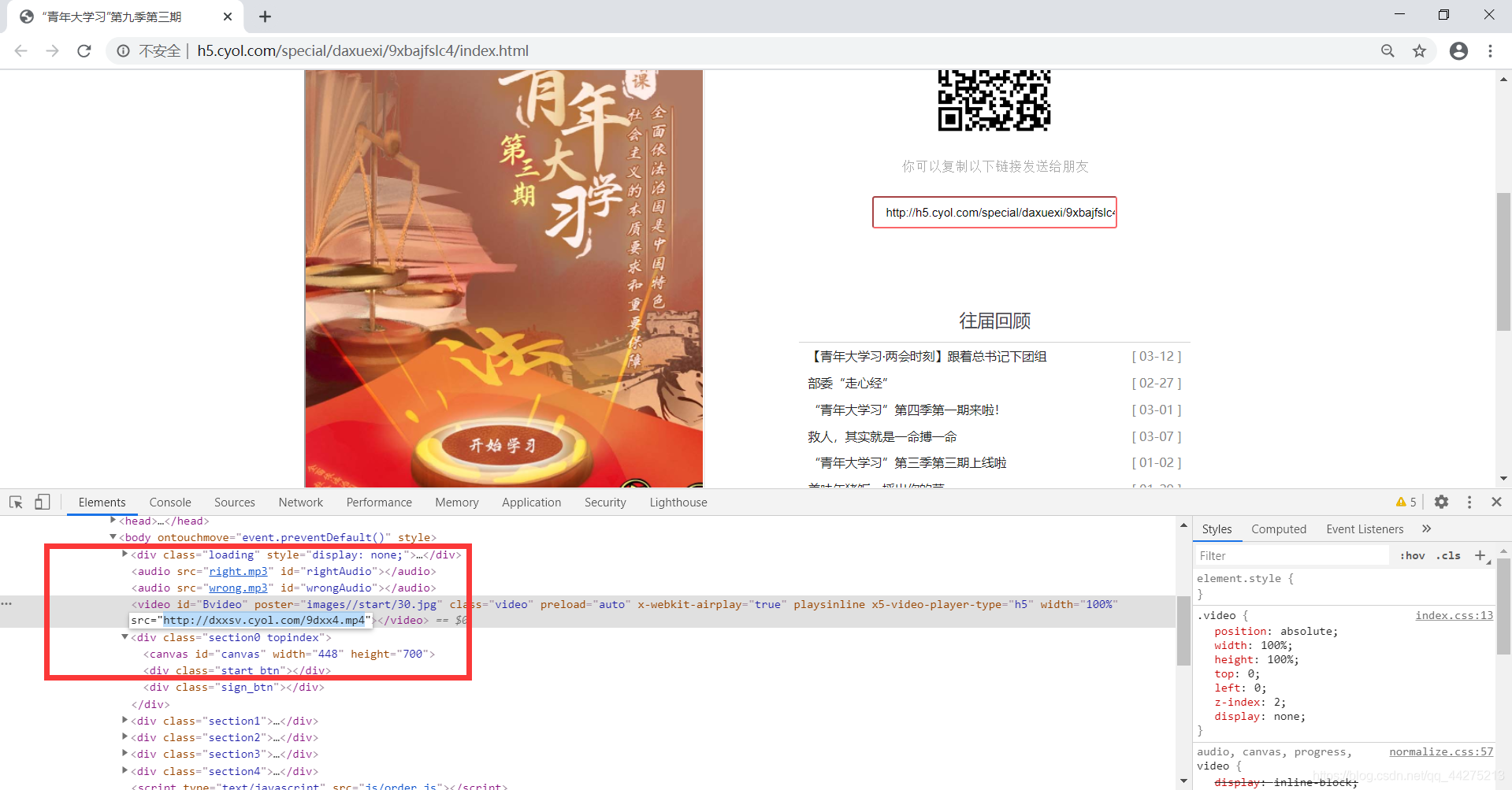Open the Performance tab
This screenshot has height=790, width=1512.
pos(379,503)
